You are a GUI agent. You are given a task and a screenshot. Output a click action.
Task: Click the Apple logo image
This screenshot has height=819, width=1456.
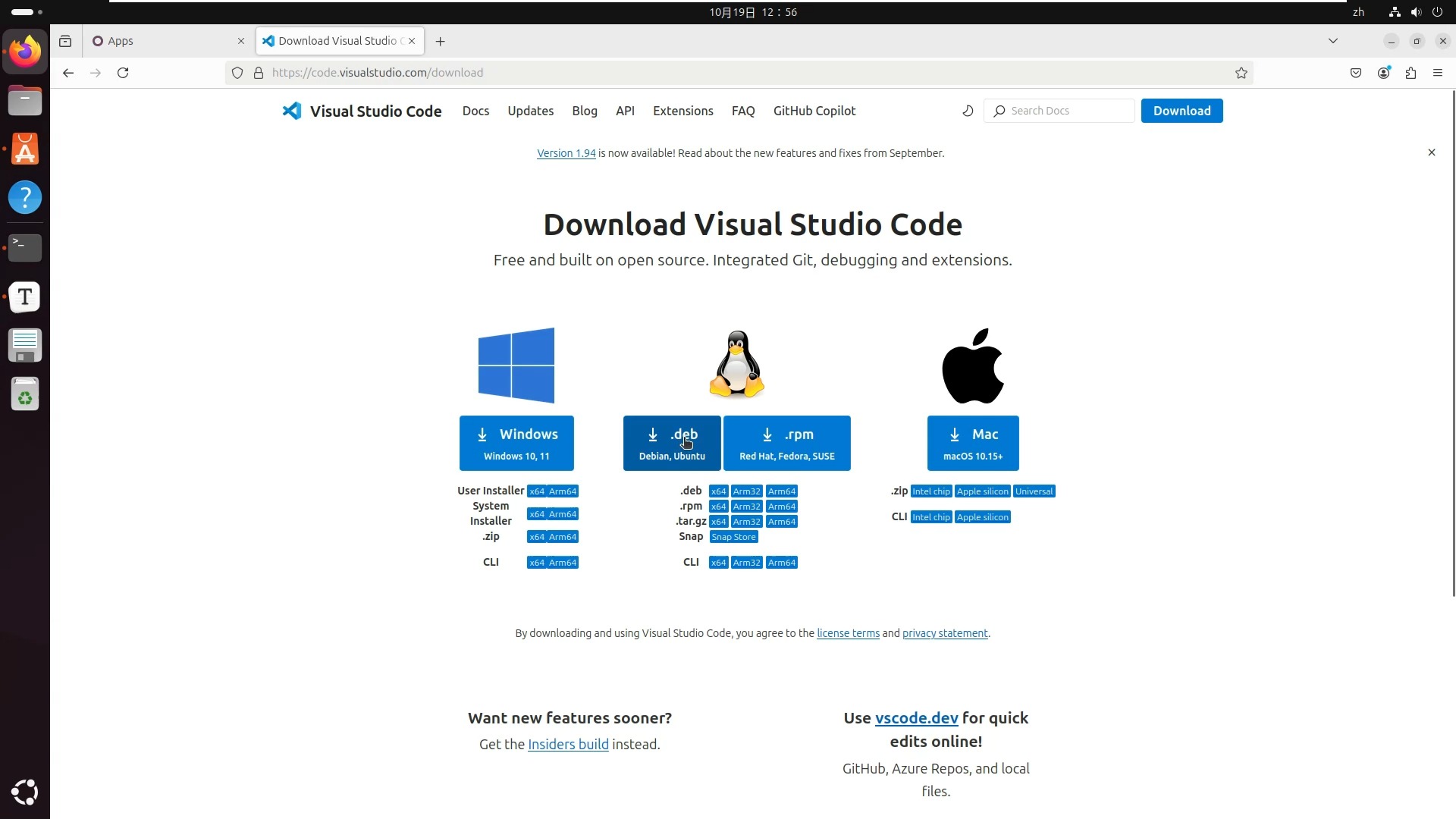coord(973,366)
